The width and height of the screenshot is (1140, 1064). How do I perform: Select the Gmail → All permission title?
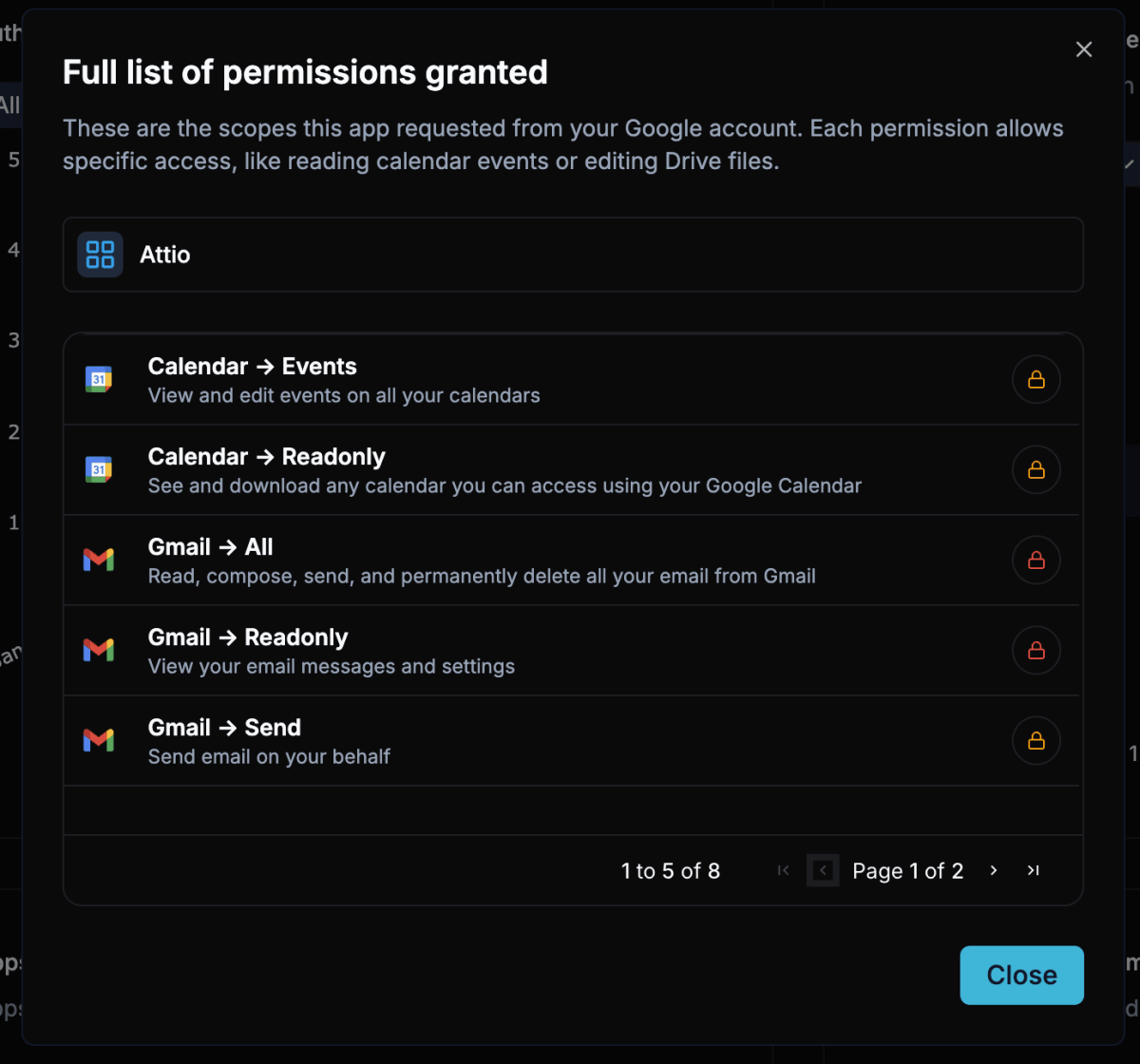pos(210,547)
